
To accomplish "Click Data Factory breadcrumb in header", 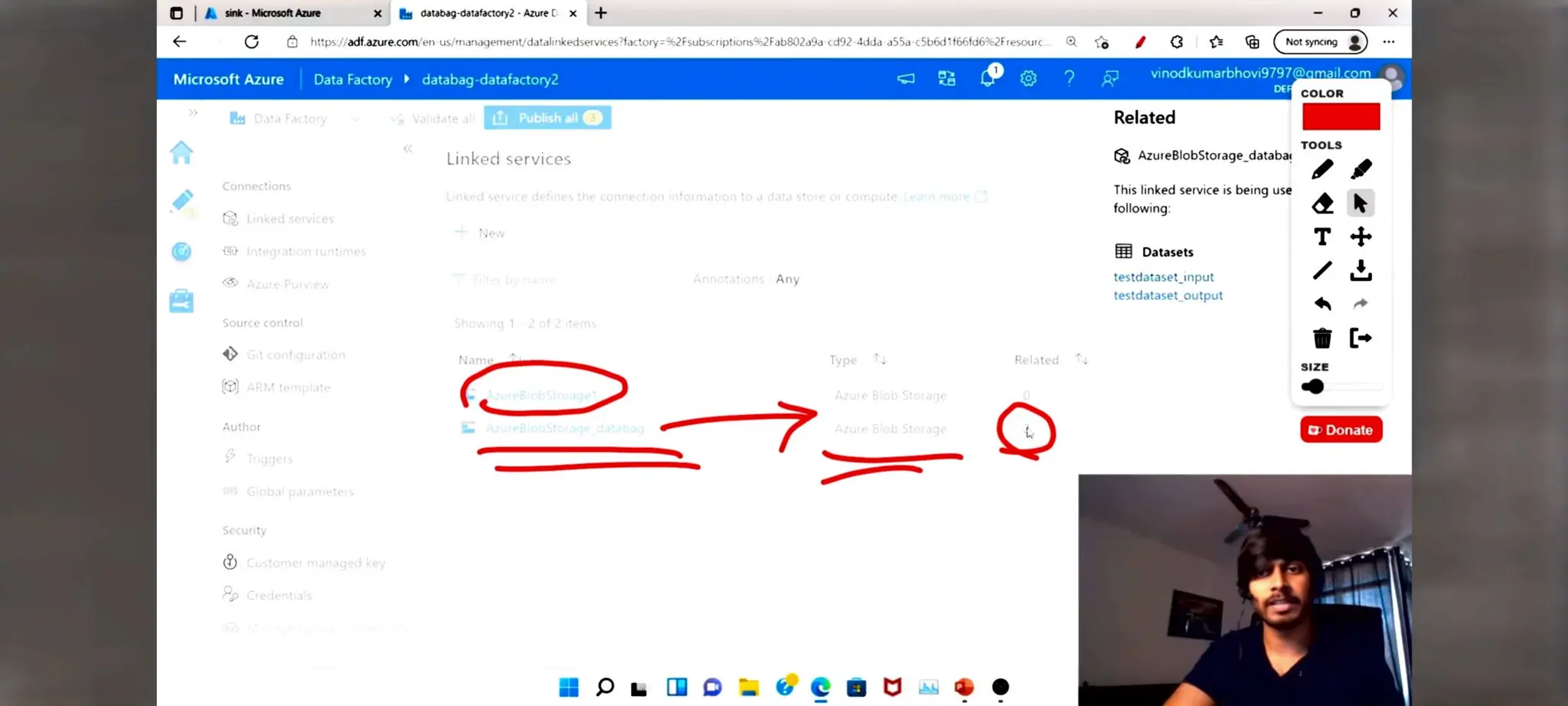I will (352, 80).
